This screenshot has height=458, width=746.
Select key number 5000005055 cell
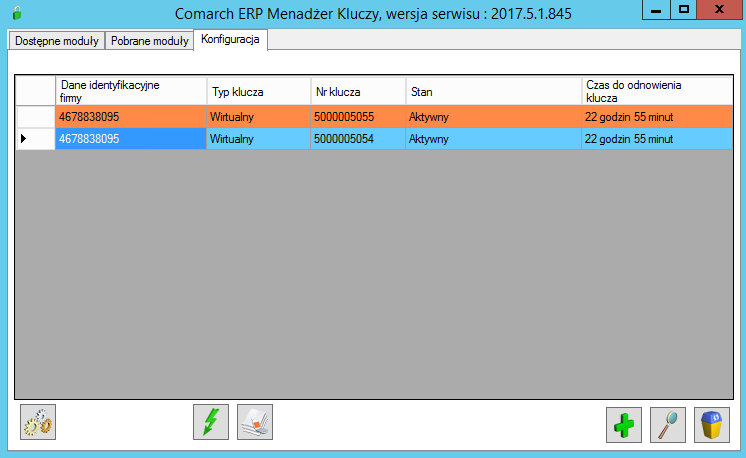pyautogui.click(x=358, y=117)
